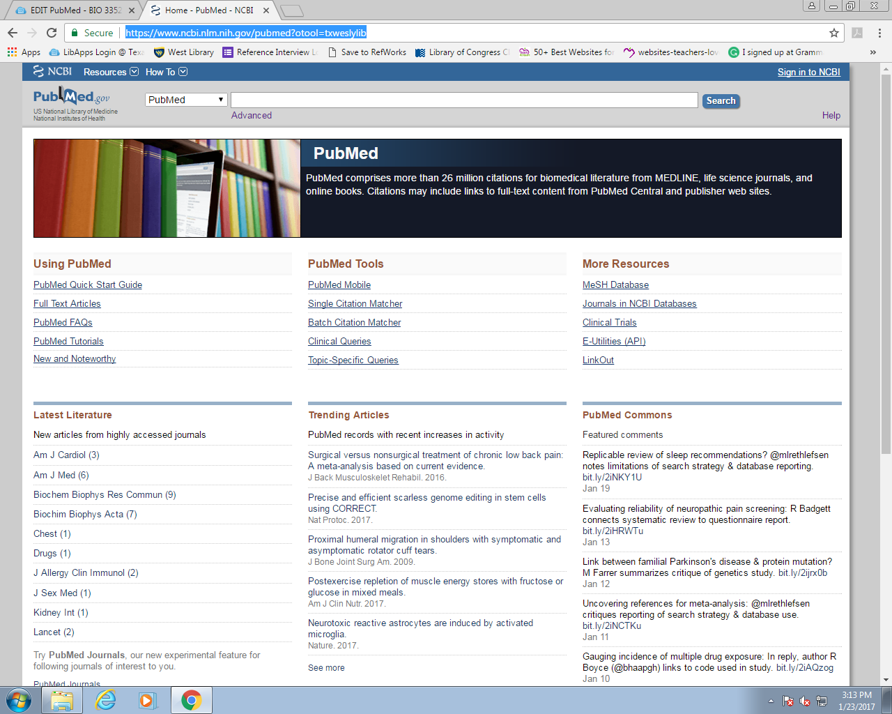Viewport: 892px width, 714px height.
Task: Open Am J Cardiol (3) journal
Action: tap(66, 455)
